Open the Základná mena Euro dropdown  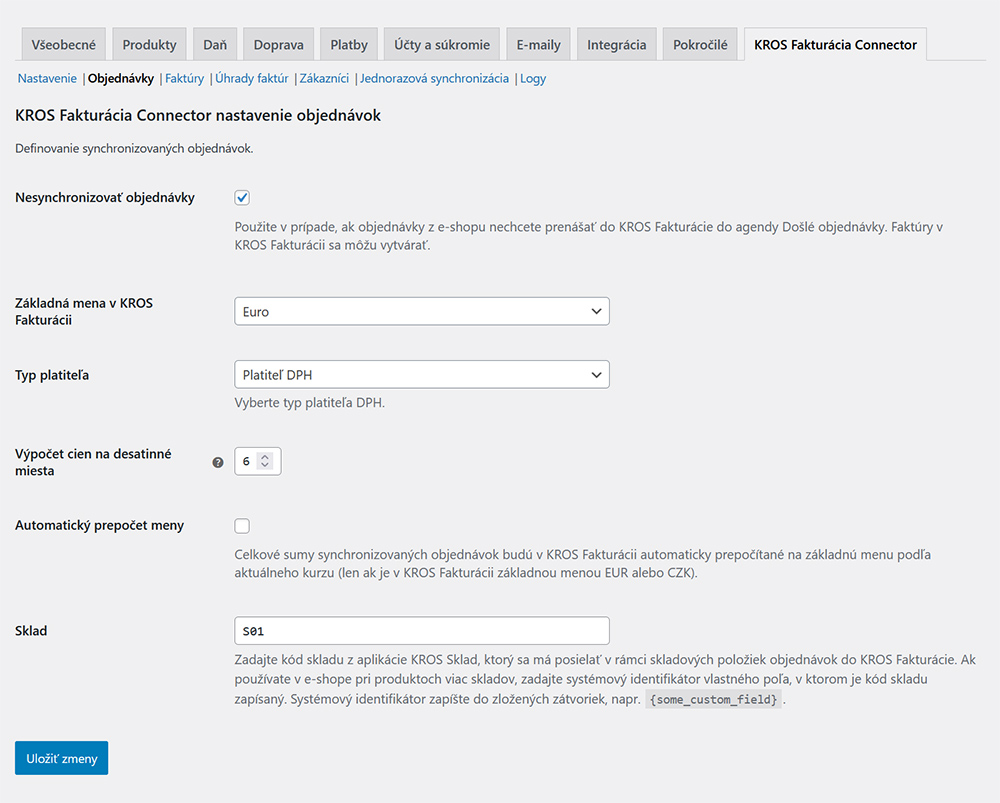(x=422, y=311)
